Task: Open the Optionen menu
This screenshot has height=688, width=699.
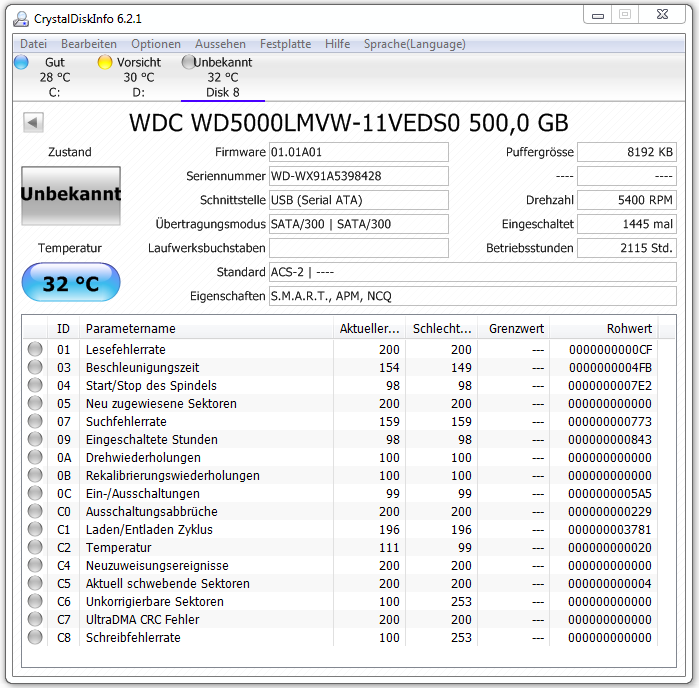Action: (x=156, y=44)
